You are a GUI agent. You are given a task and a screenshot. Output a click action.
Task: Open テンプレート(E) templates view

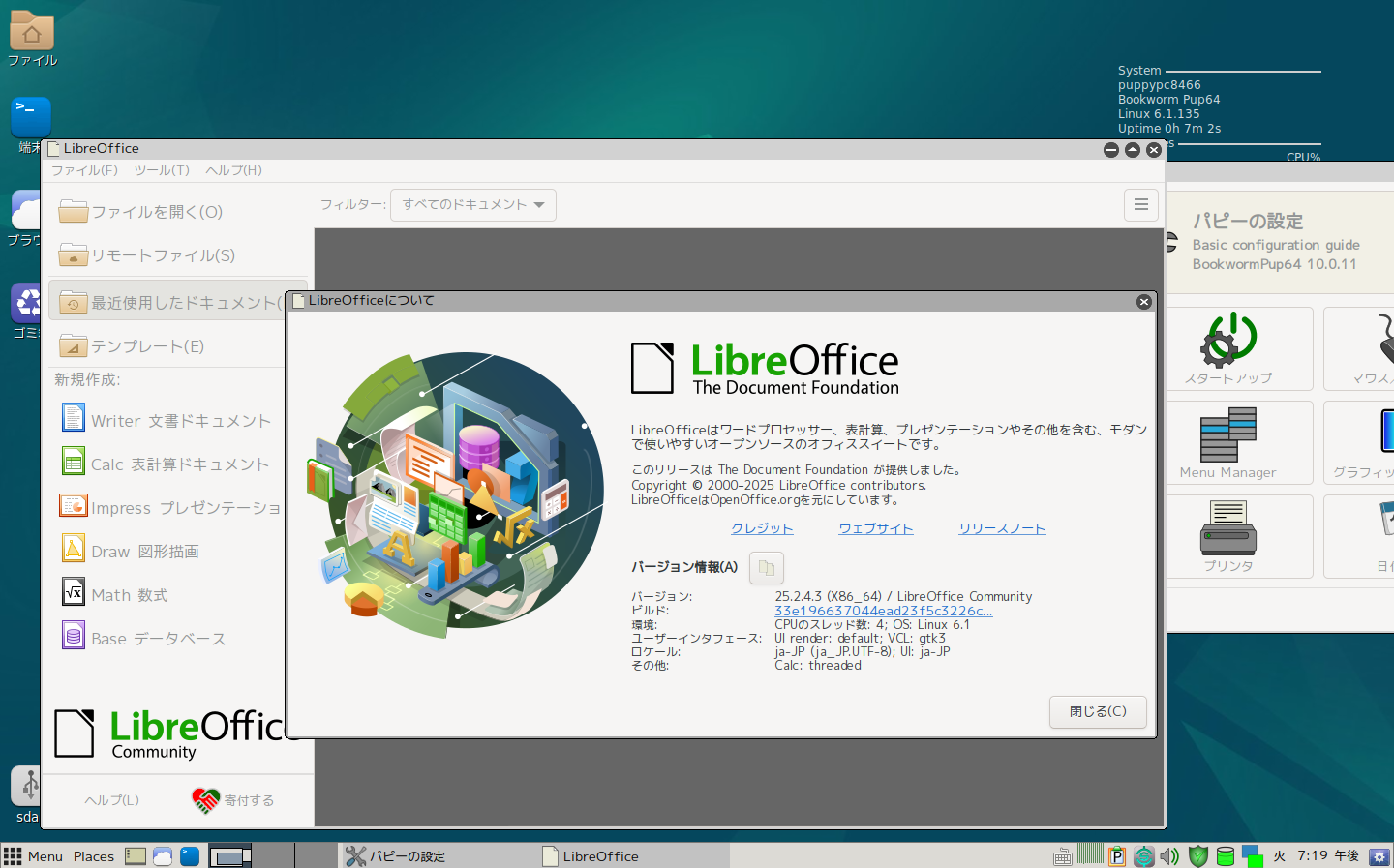(x=167, y=346)
